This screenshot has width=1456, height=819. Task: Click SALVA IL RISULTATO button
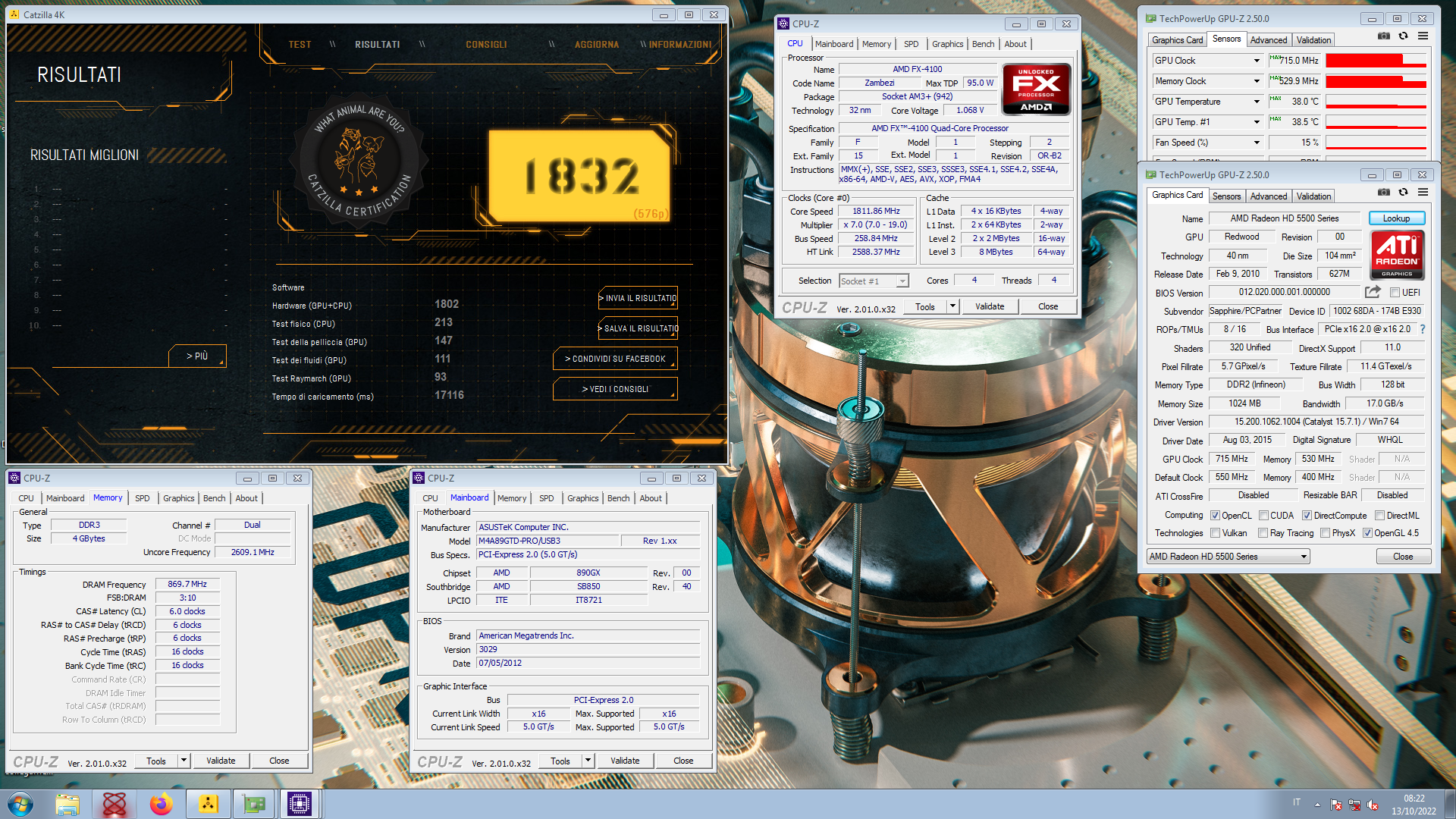pyautogui.click(x=638, y=328)
